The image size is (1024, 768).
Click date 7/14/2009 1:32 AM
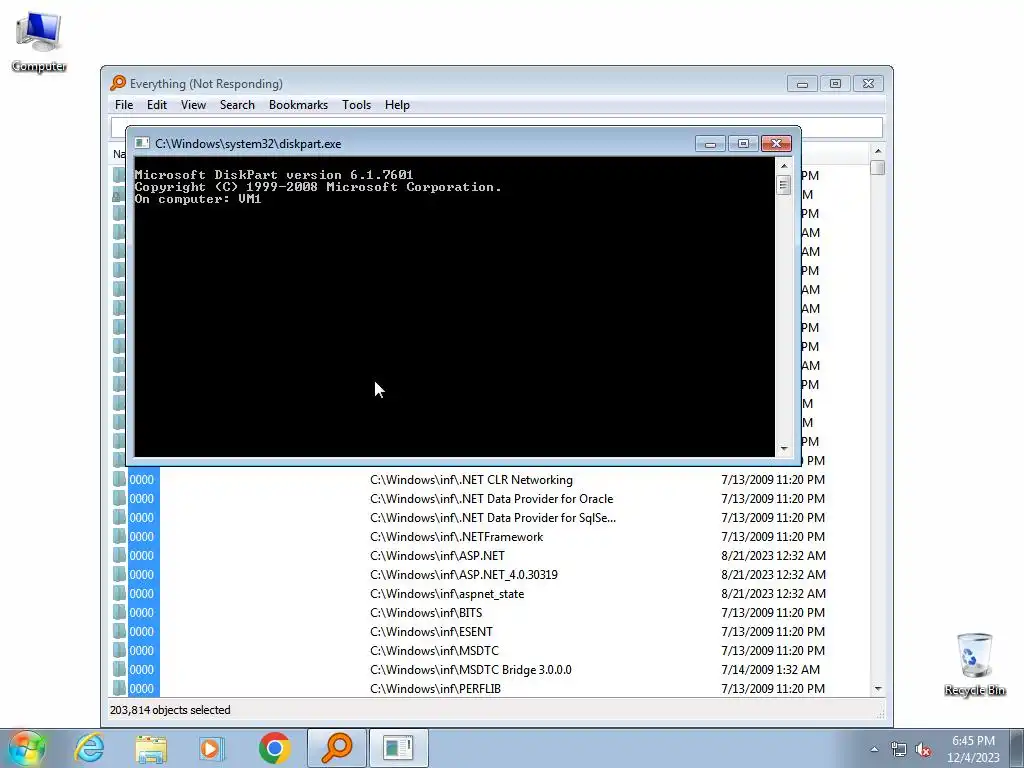(771, 669)
